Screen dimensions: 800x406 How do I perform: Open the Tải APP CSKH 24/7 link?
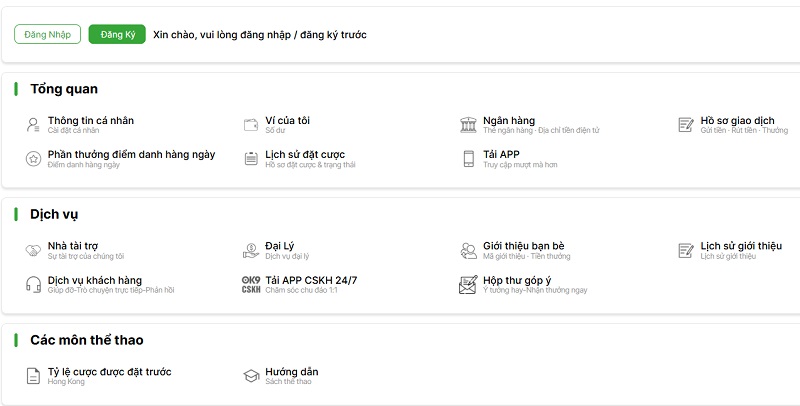tap(311, 280)
